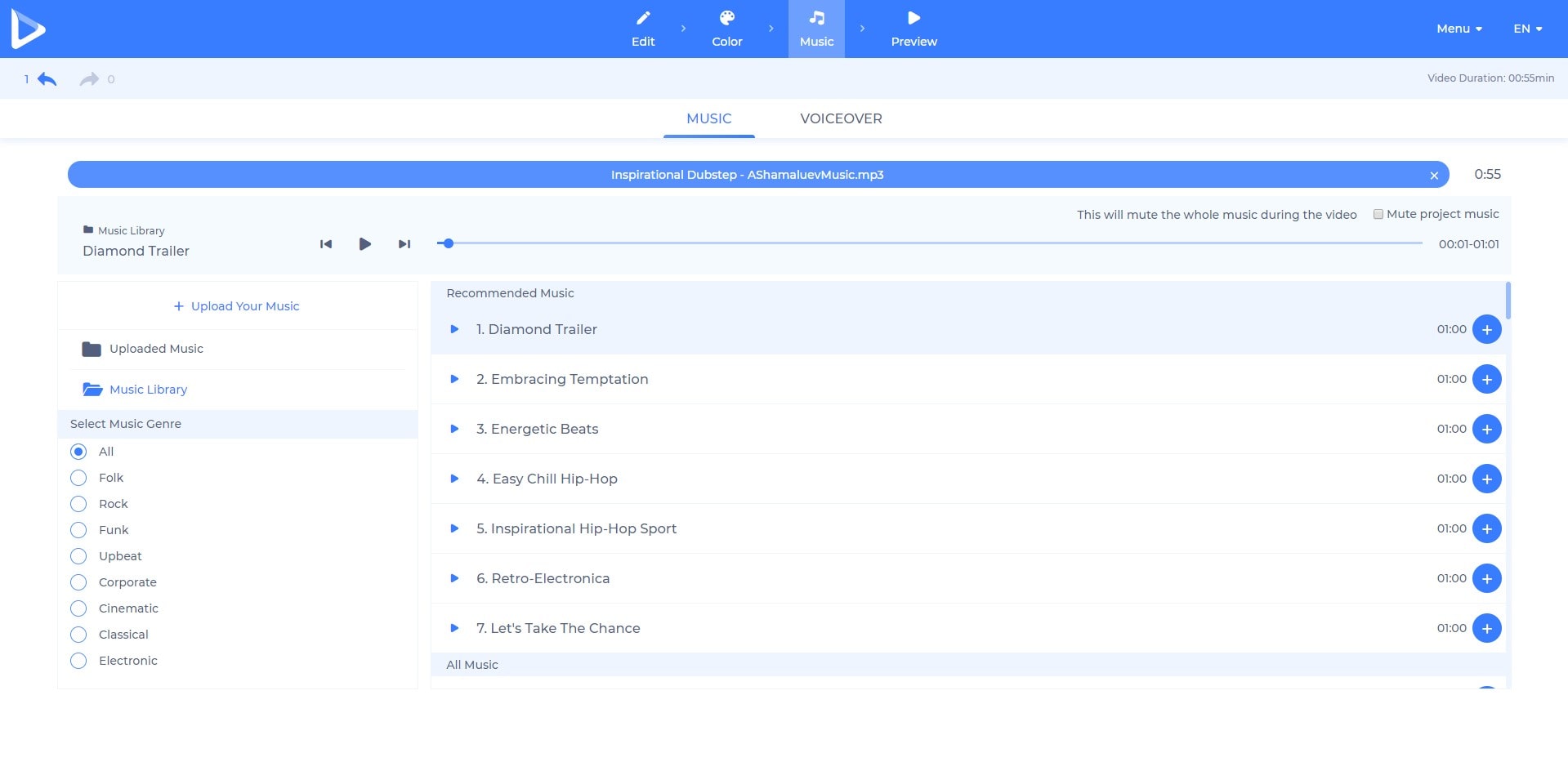Open the Menu dropdown
Screen dimensions: 1568x762
point(1459,29)
